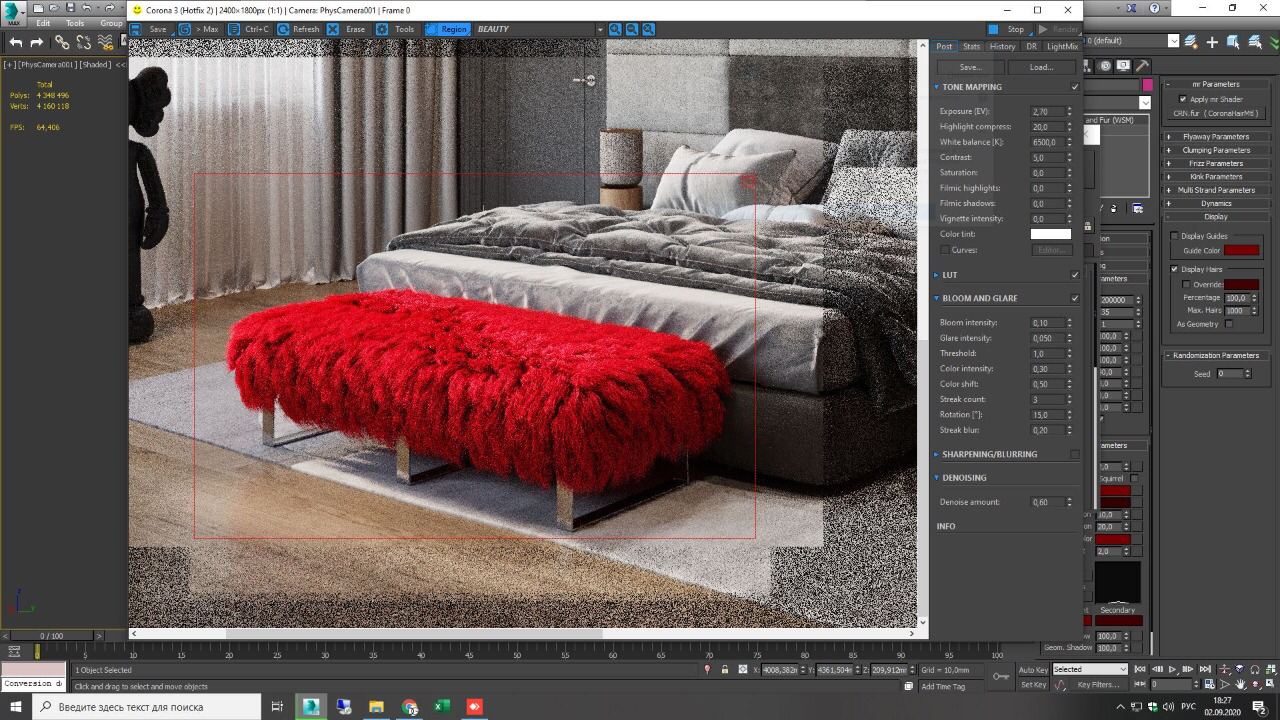Click the Override color swatch
Screen dimensions: 1280x720
(x=1241, y=284)
